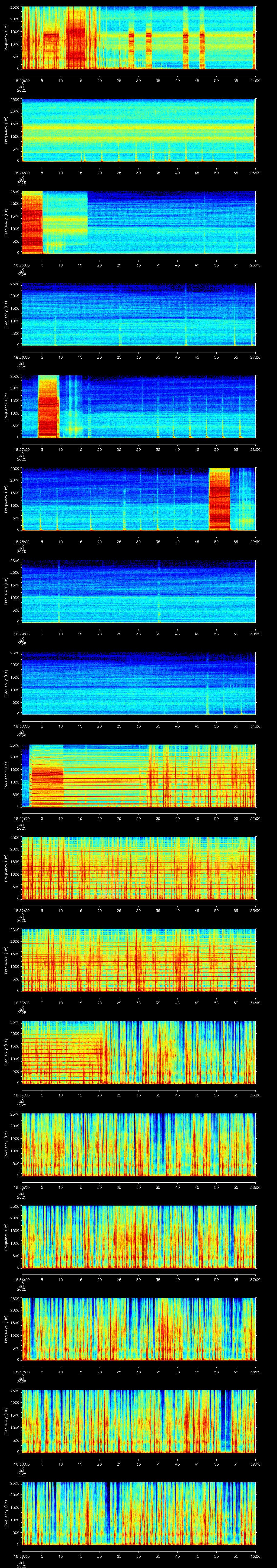Click the '35:00' end time label
Viewport: 277px width, 1568px height.
256,1095
